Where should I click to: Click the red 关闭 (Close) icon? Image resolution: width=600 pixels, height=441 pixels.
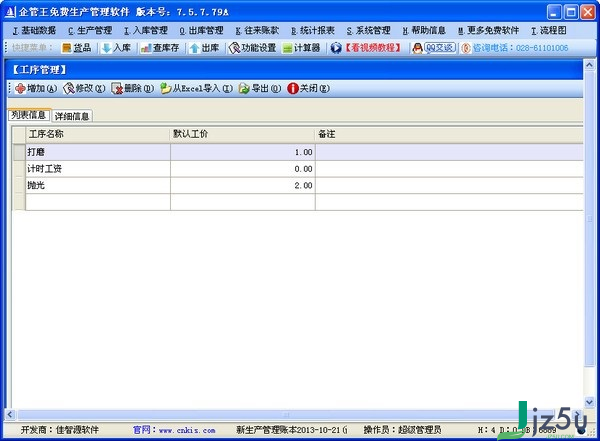292,88
